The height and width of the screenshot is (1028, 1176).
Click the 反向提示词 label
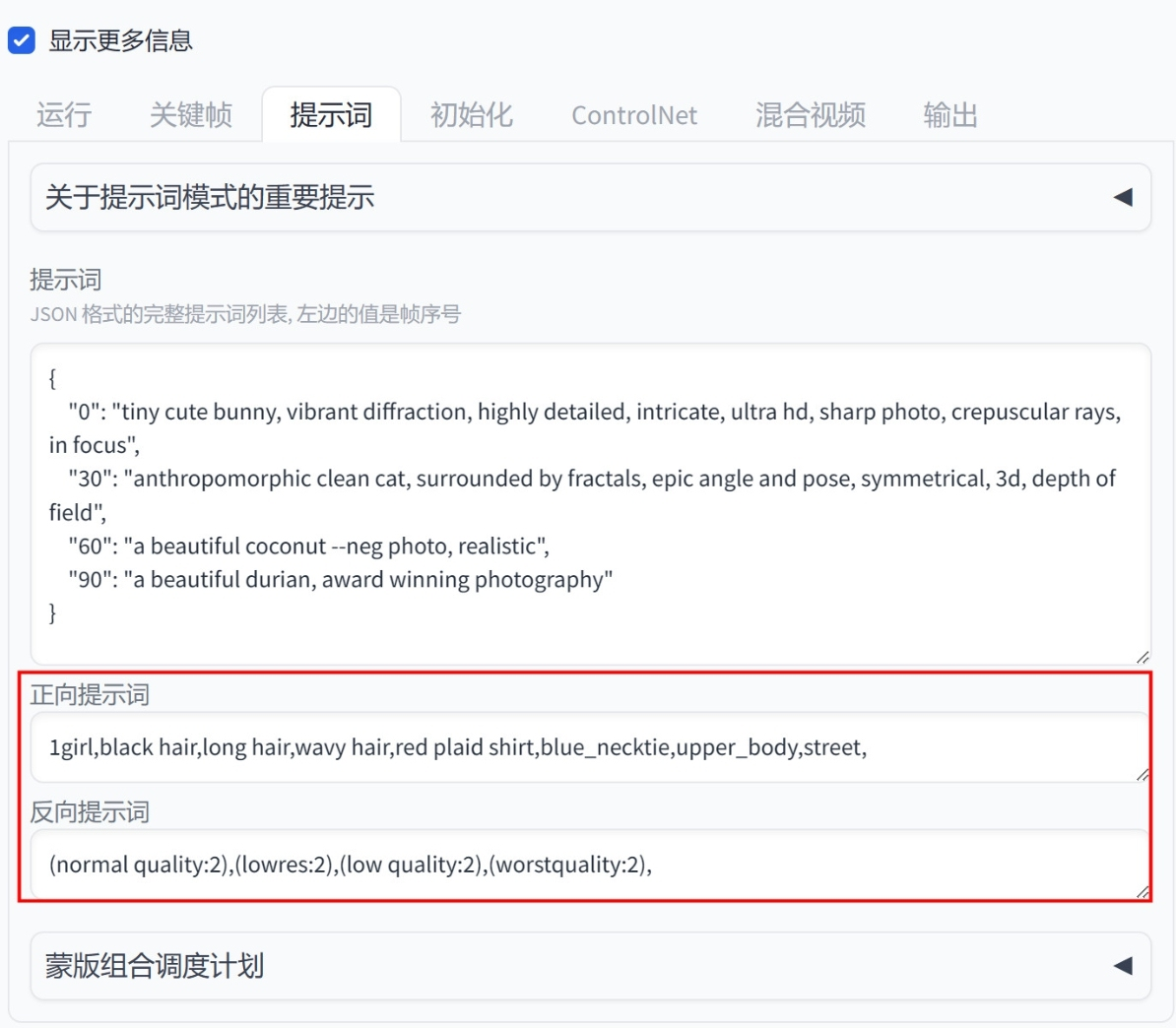point(90,812)
